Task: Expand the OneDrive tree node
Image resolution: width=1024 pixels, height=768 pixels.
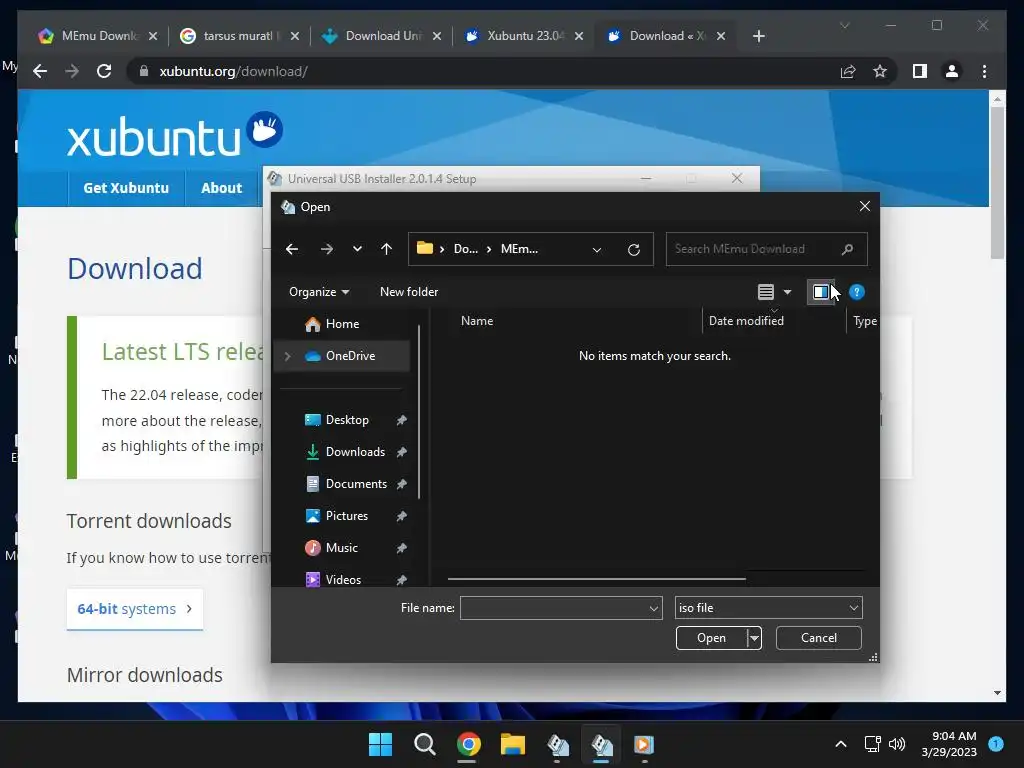Action: [287, 356]
